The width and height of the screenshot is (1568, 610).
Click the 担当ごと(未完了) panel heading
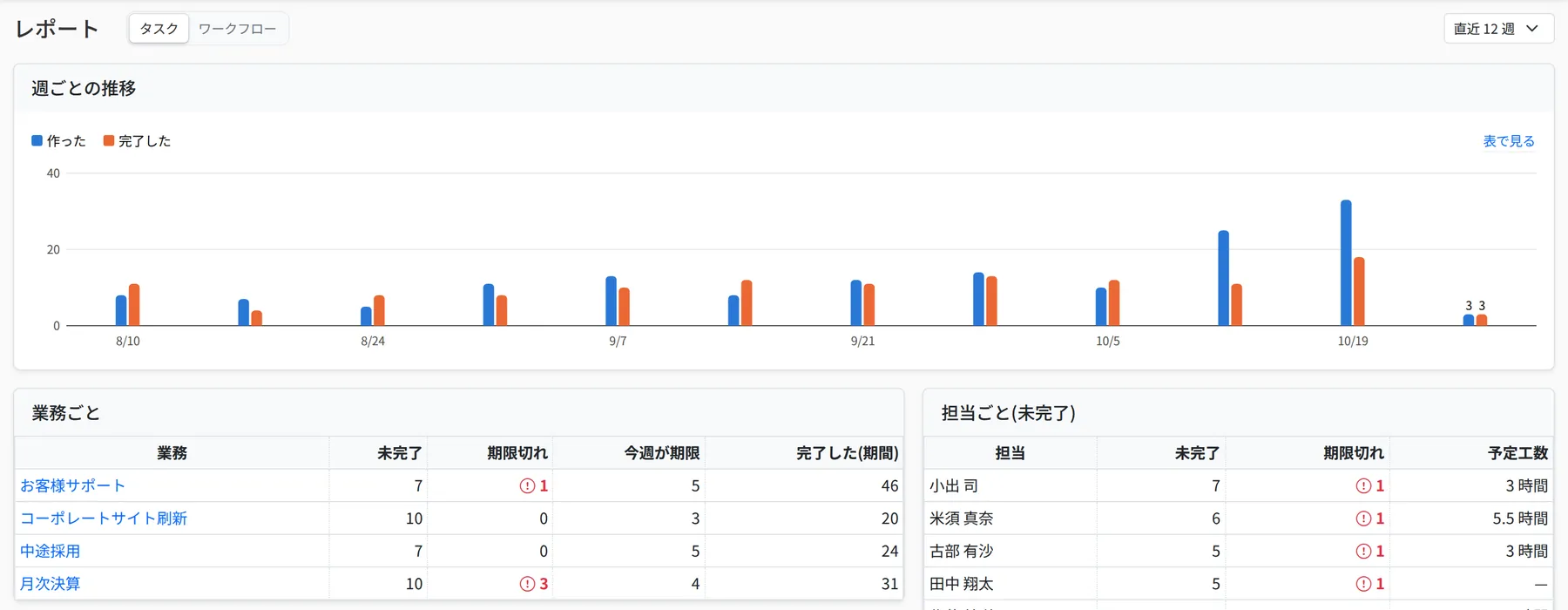tap(1008, 413)
